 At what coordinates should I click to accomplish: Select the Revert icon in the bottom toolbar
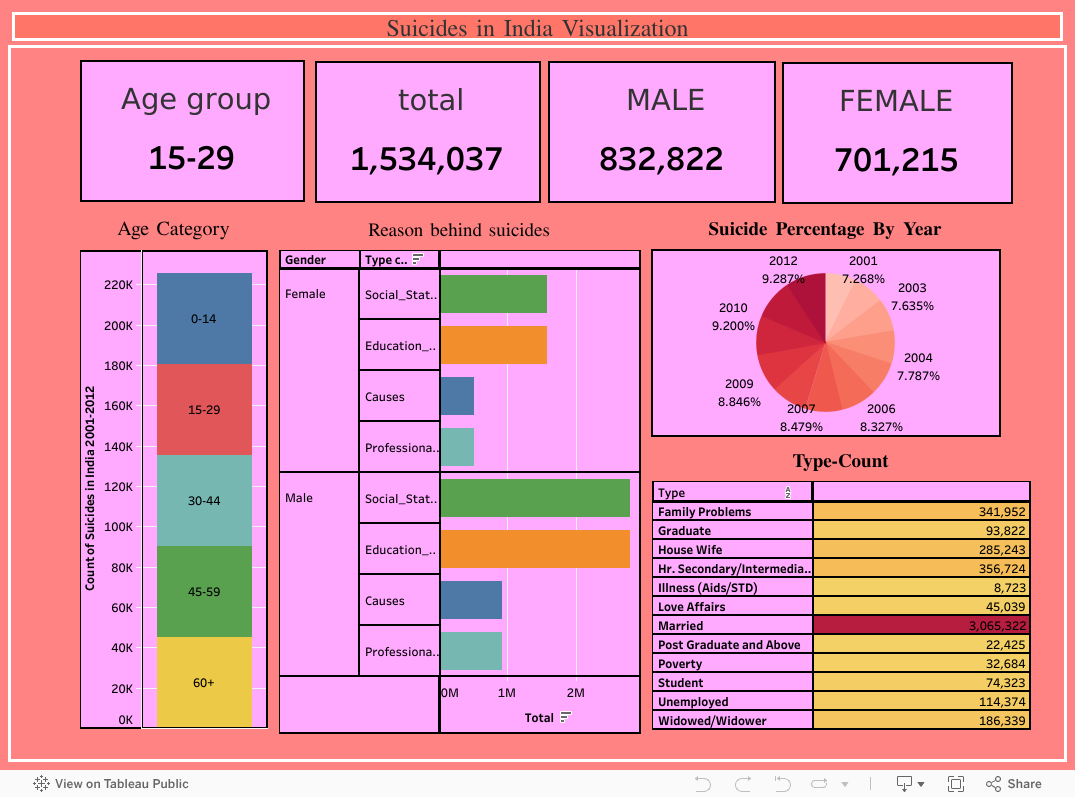pyautogui.click(x=782, y=784)
